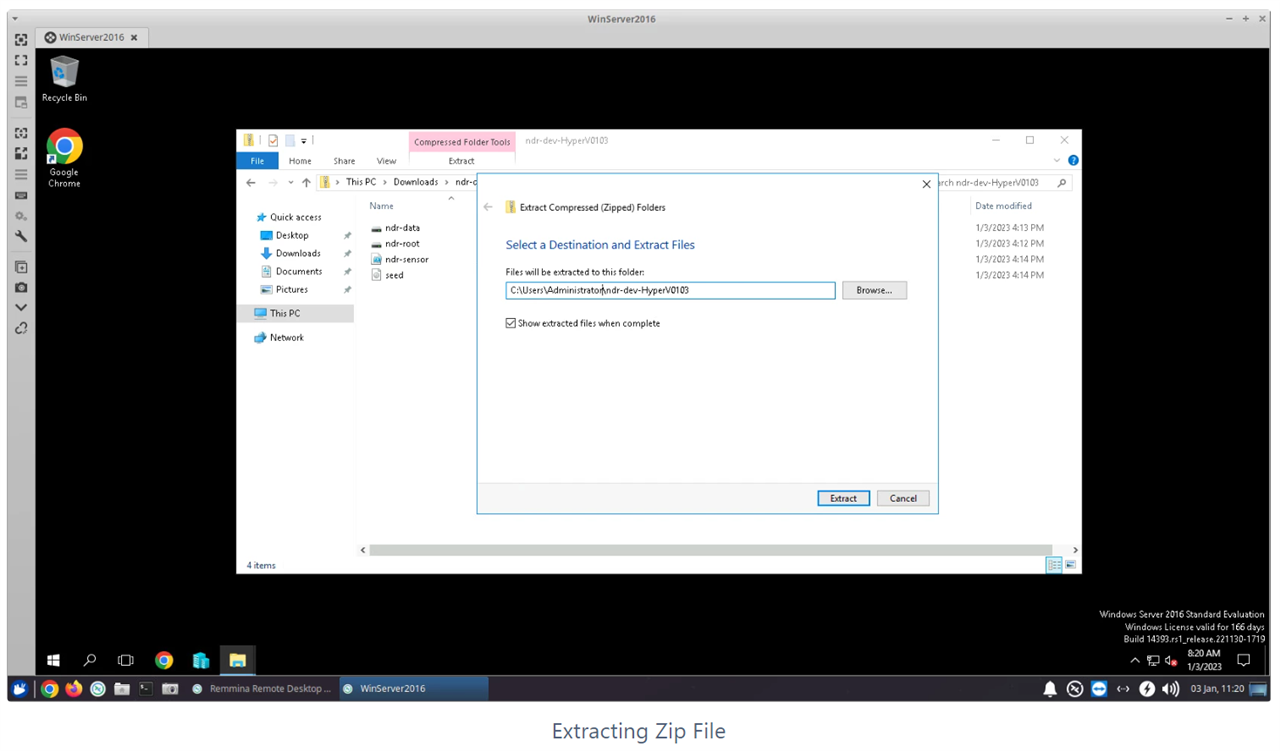Sort by Date modified column header

tap(1003, 206)
